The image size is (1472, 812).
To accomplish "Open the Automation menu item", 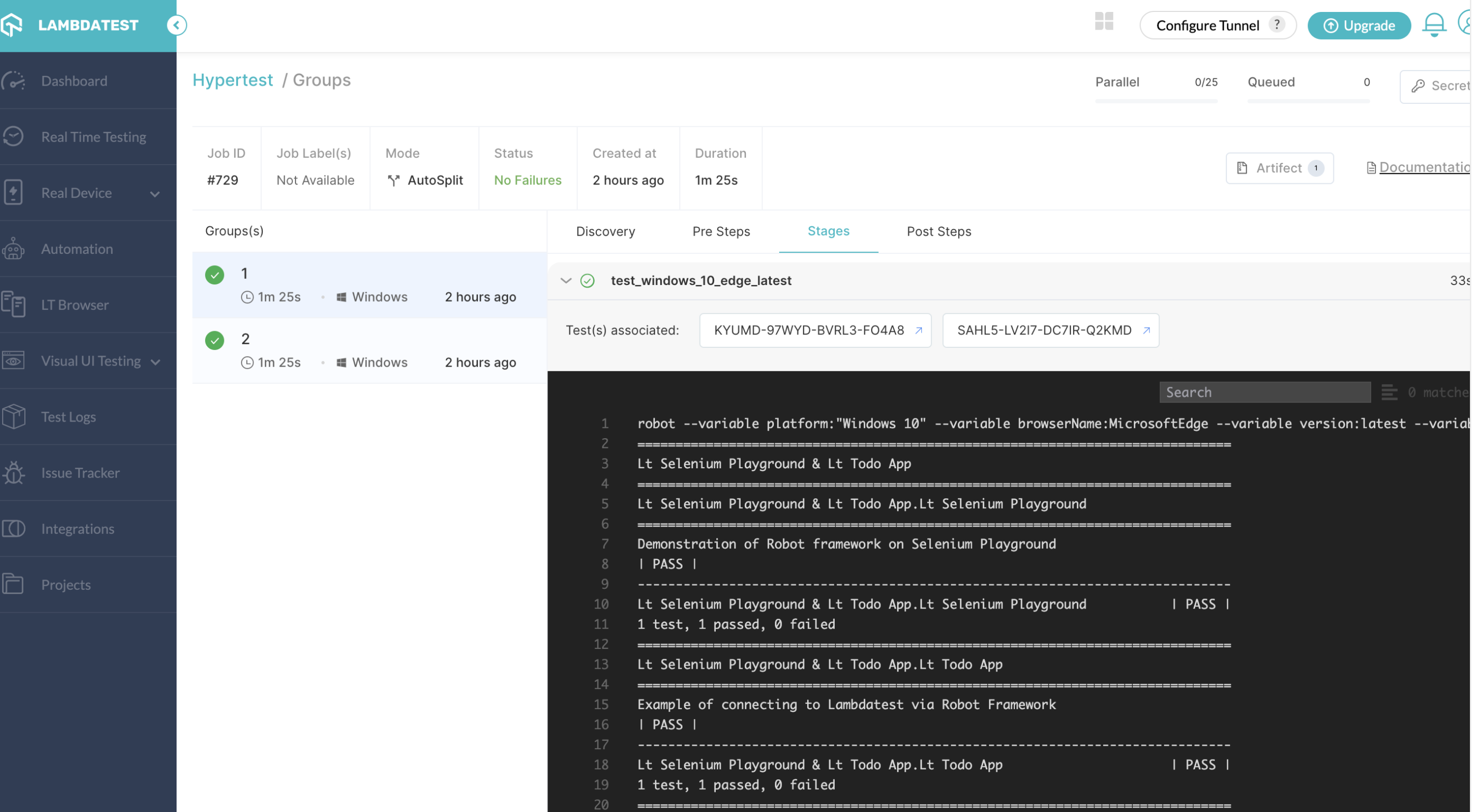I will [x=77, y=249].
